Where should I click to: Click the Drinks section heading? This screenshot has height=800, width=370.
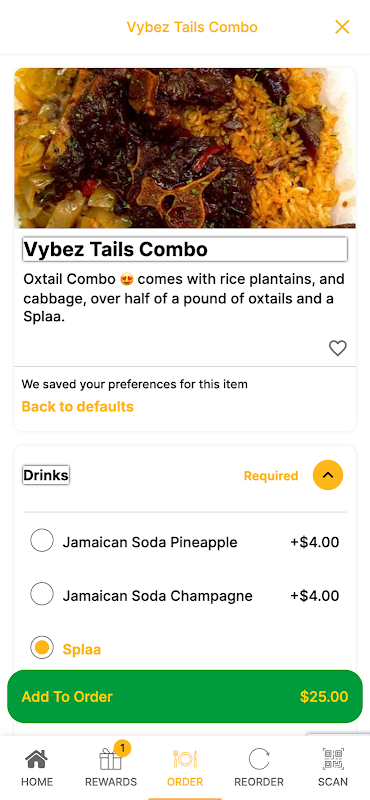point(46,475)
